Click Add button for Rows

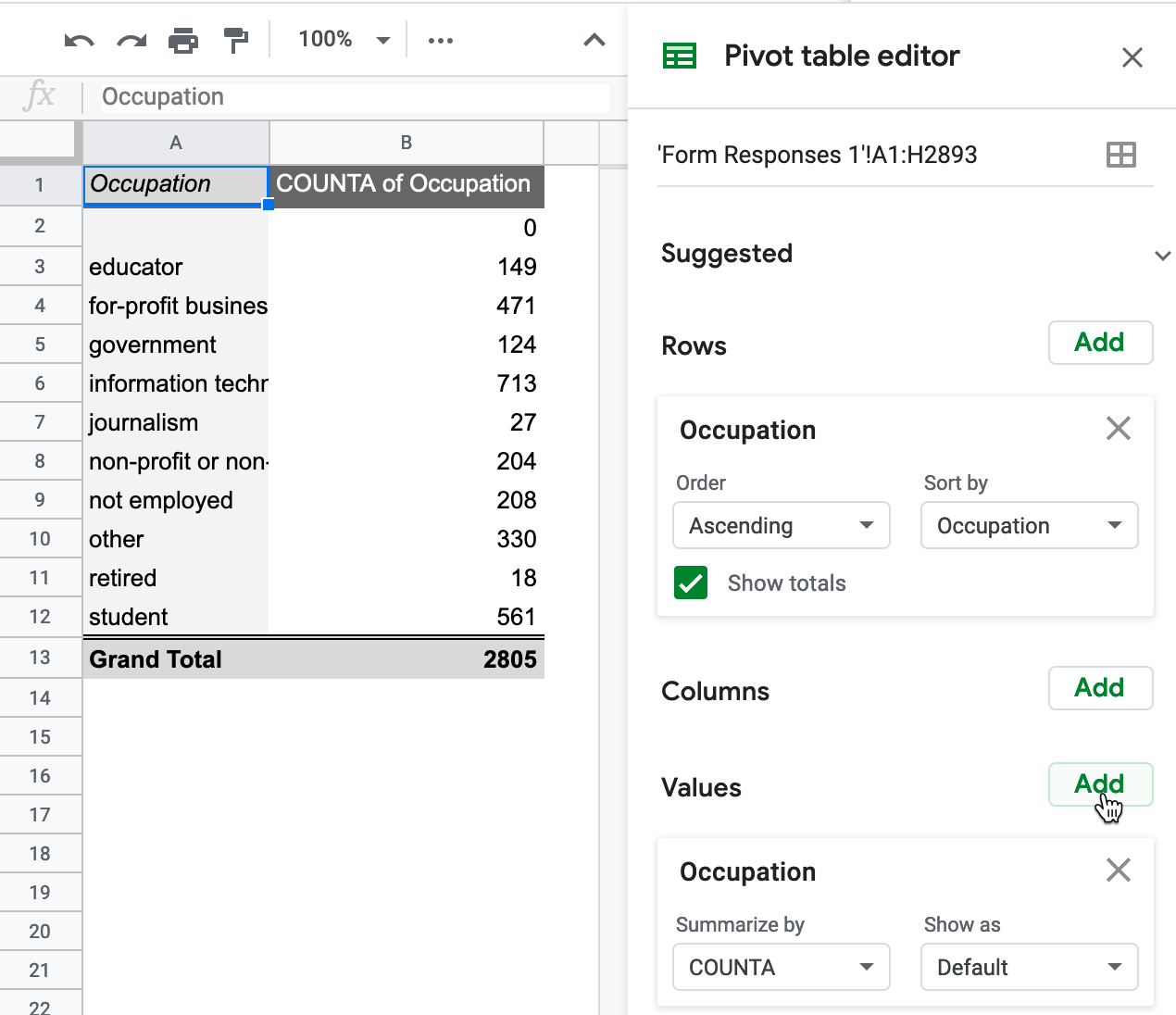(x=1100, y=343)
